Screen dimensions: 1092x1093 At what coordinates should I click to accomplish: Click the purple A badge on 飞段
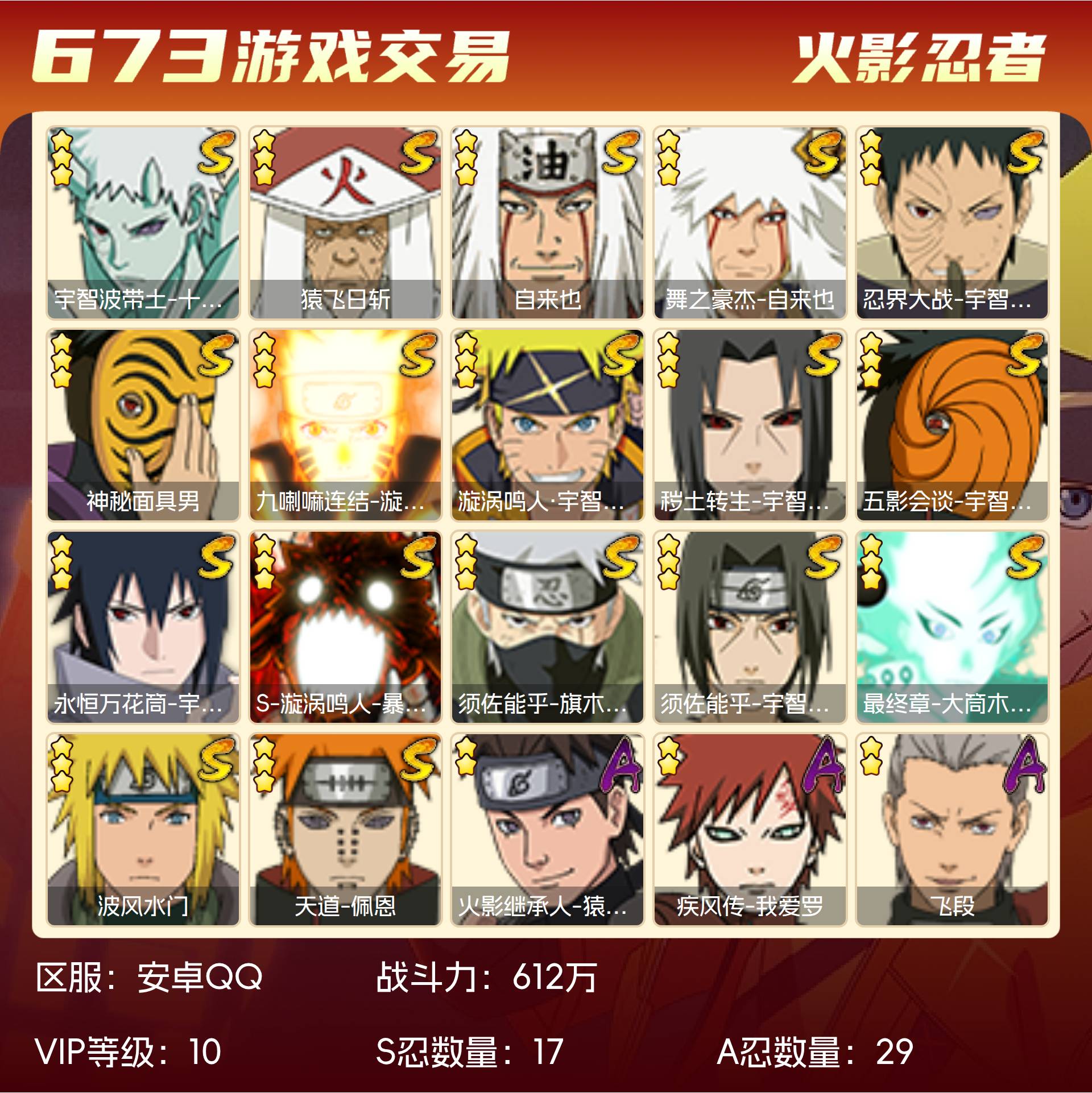coord(1025,763)
